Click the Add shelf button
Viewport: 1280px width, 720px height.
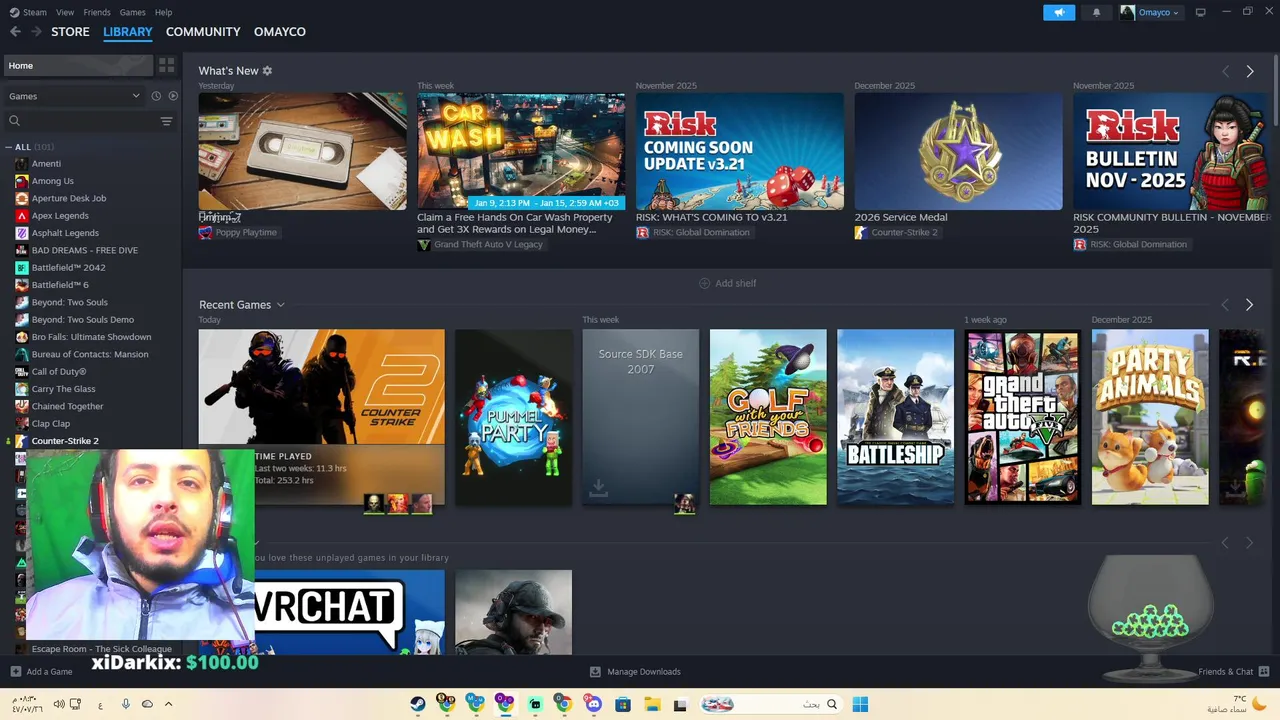(727, 284)
